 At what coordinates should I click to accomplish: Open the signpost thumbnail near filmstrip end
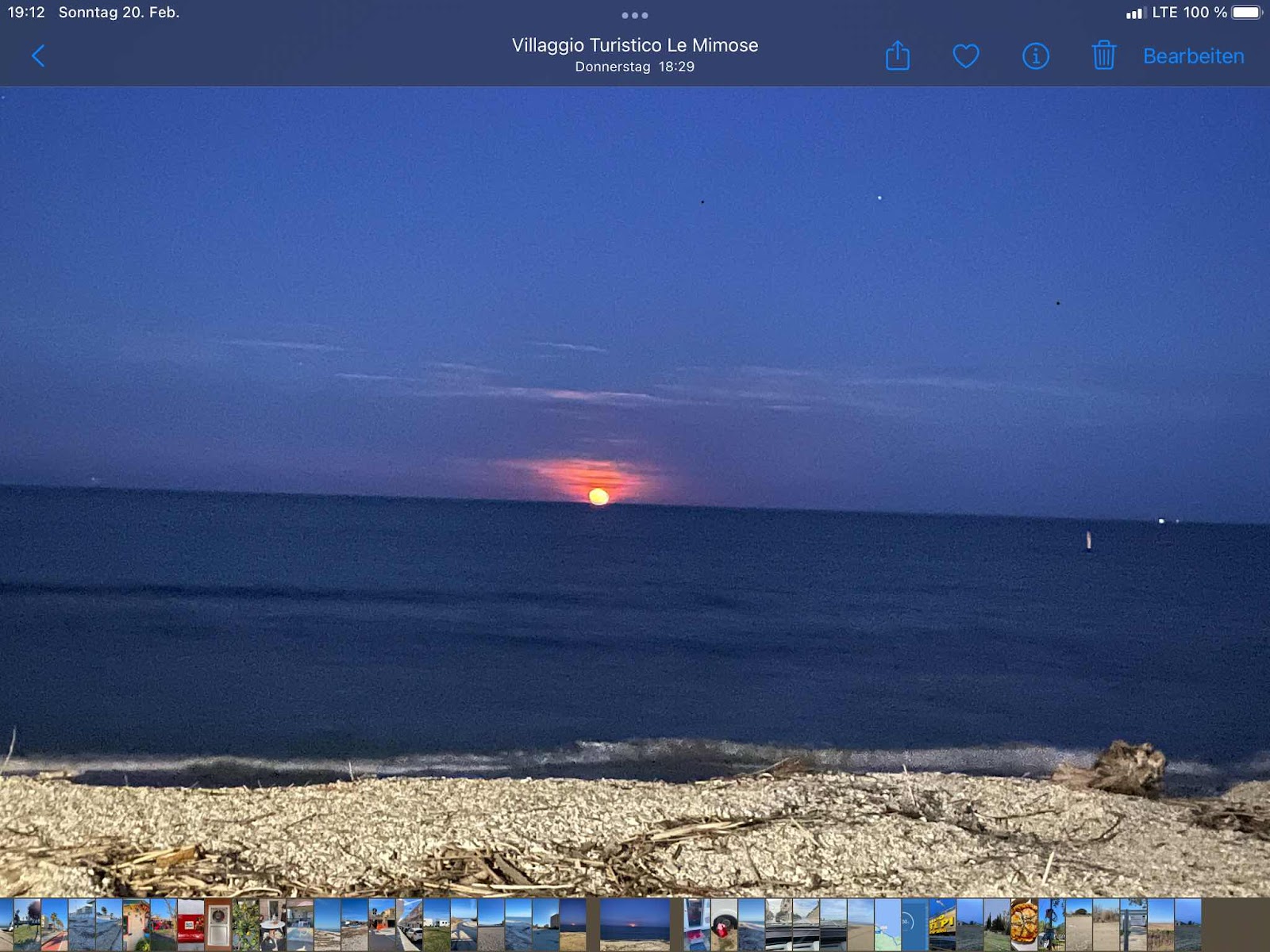tap(1133, 924)
